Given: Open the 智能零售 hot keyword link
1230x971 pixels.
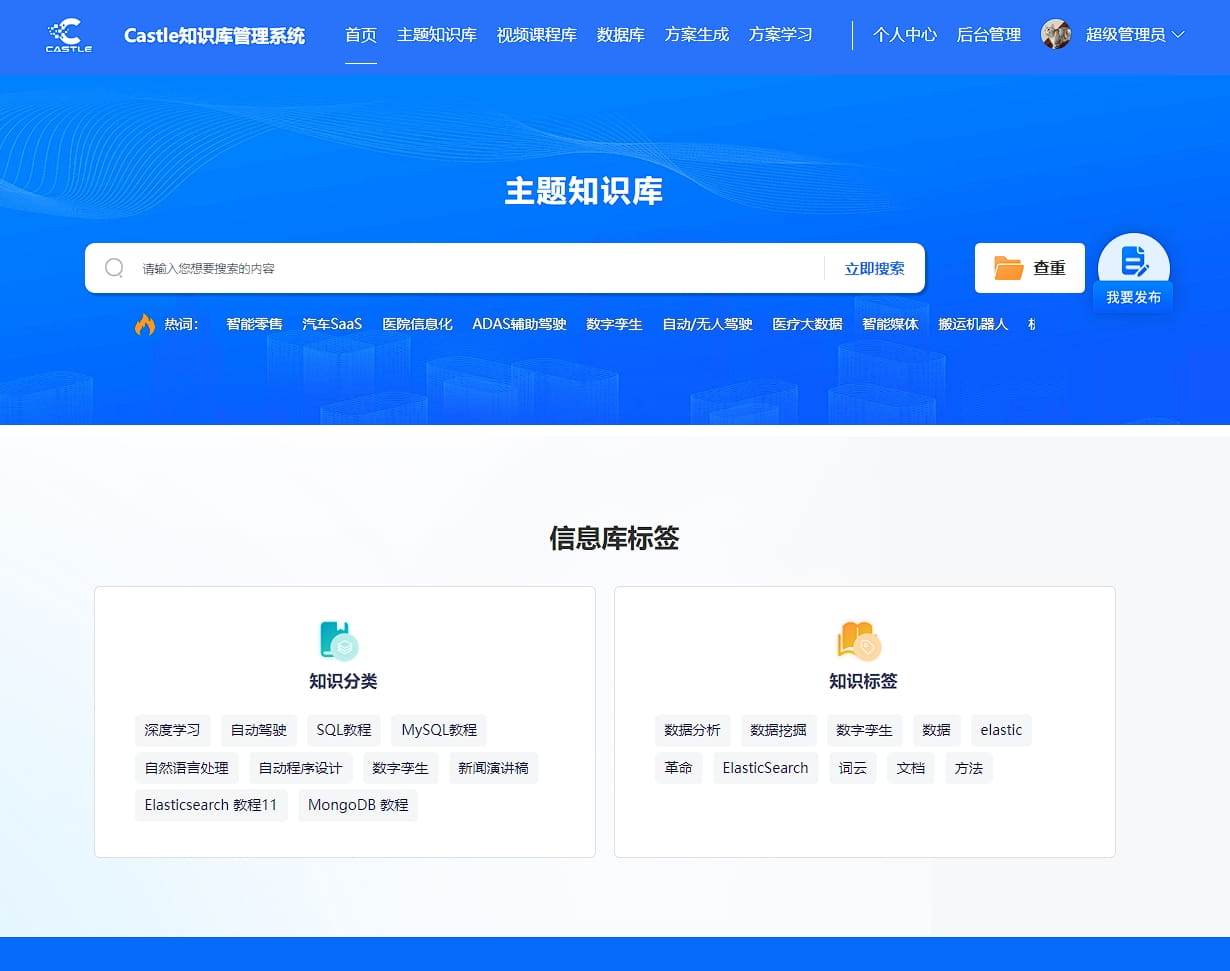Looking at the screenshot, I should 253,324.
